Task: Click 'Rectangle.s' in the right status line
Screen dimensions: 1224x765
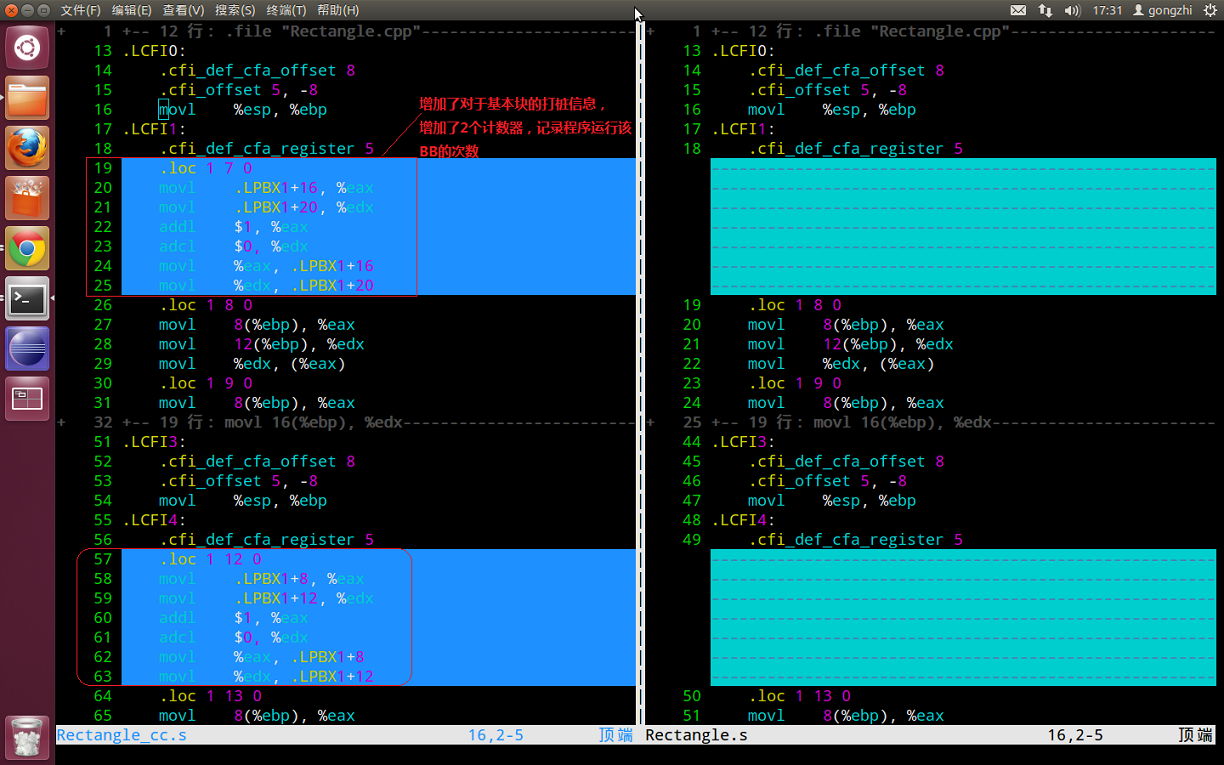Action: 696,735
